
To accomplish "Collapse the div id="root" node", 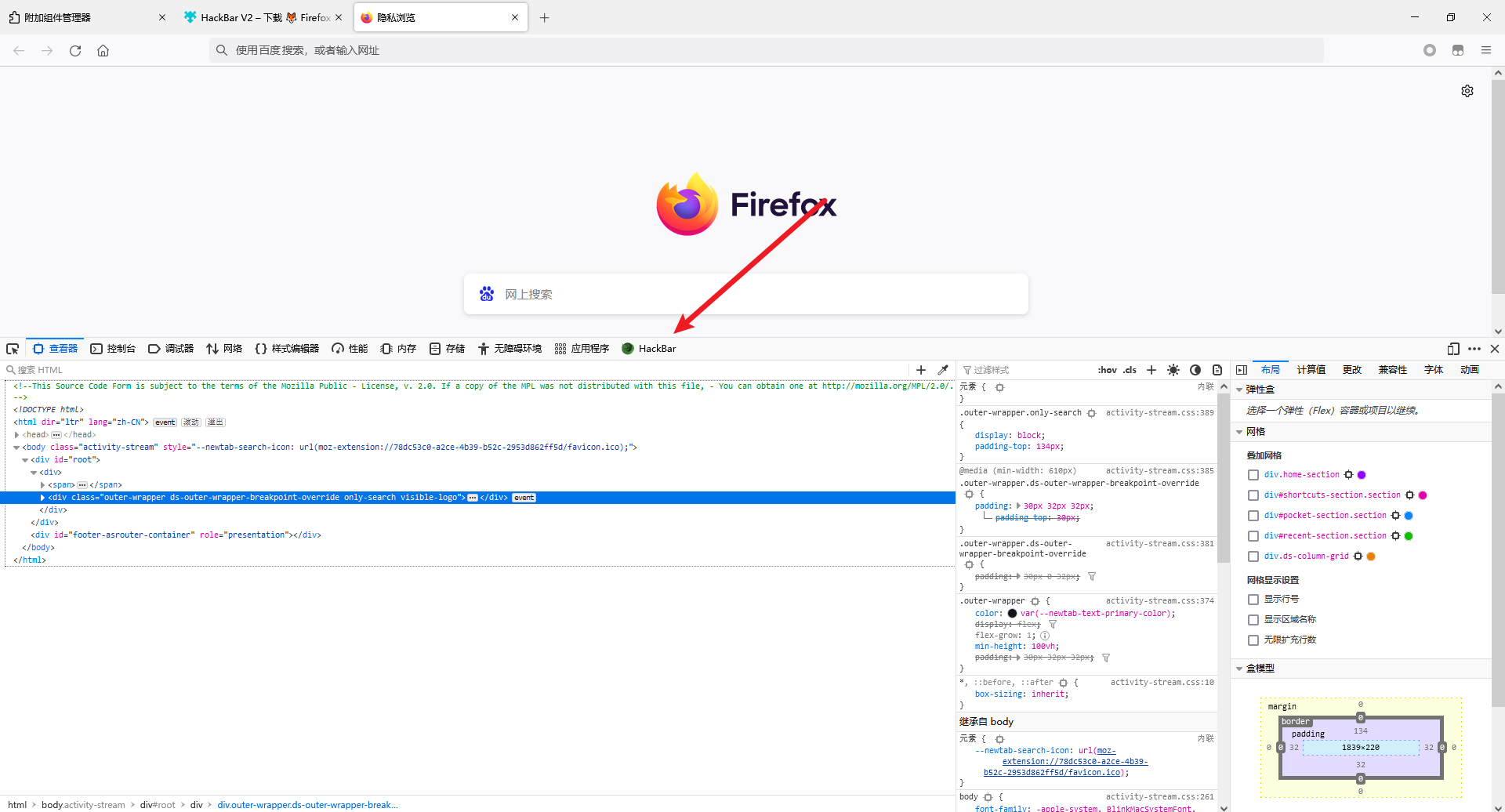I will [25, 460].
